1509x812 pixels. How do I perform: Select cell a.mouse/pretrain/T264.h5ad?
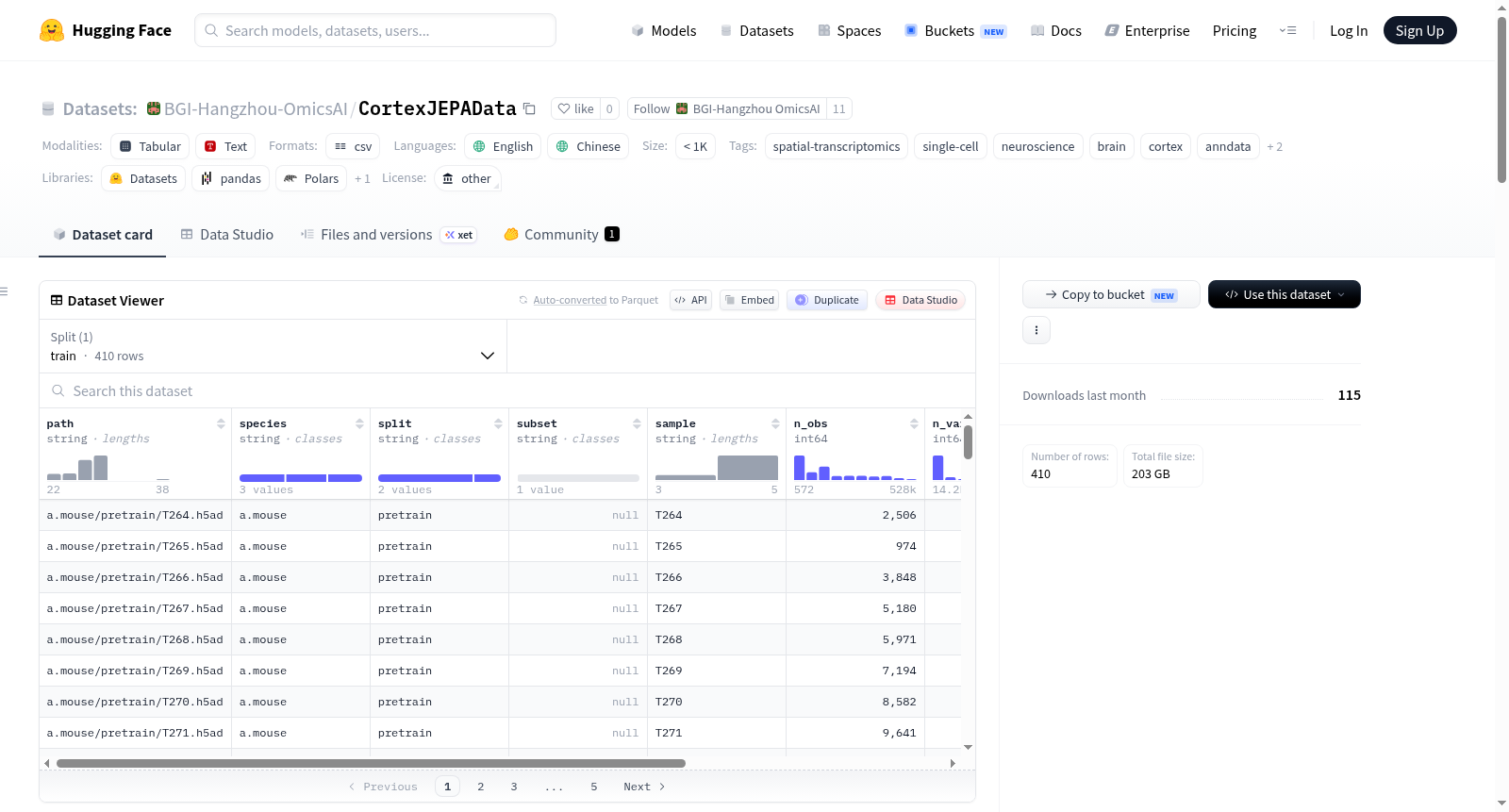(x=135, y=515)
